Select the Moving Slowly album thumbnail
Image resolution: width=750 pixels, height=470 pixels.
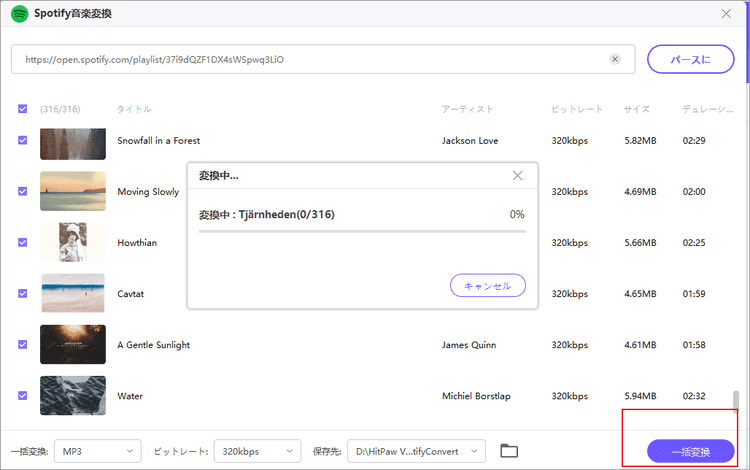point(73,191)
